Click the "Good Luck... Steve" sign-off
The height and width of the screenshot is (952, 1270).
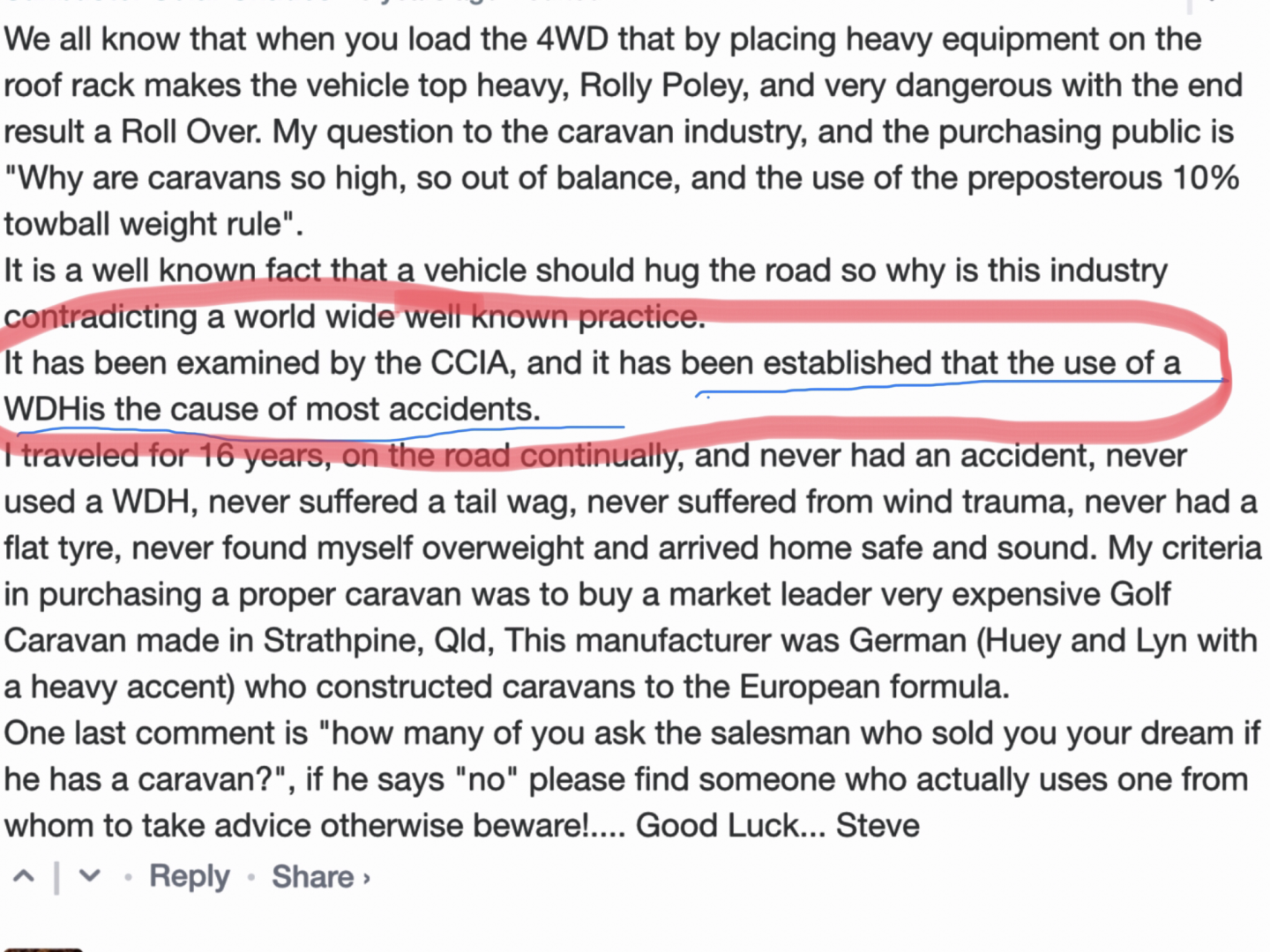tap(777, 826)
